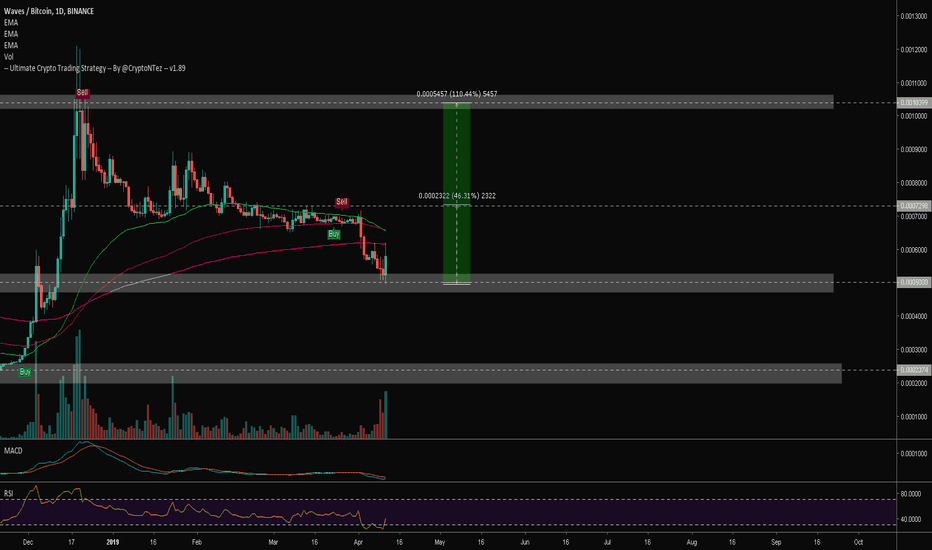Click 0.0009000 on the price axis

[x=914, y=150]
